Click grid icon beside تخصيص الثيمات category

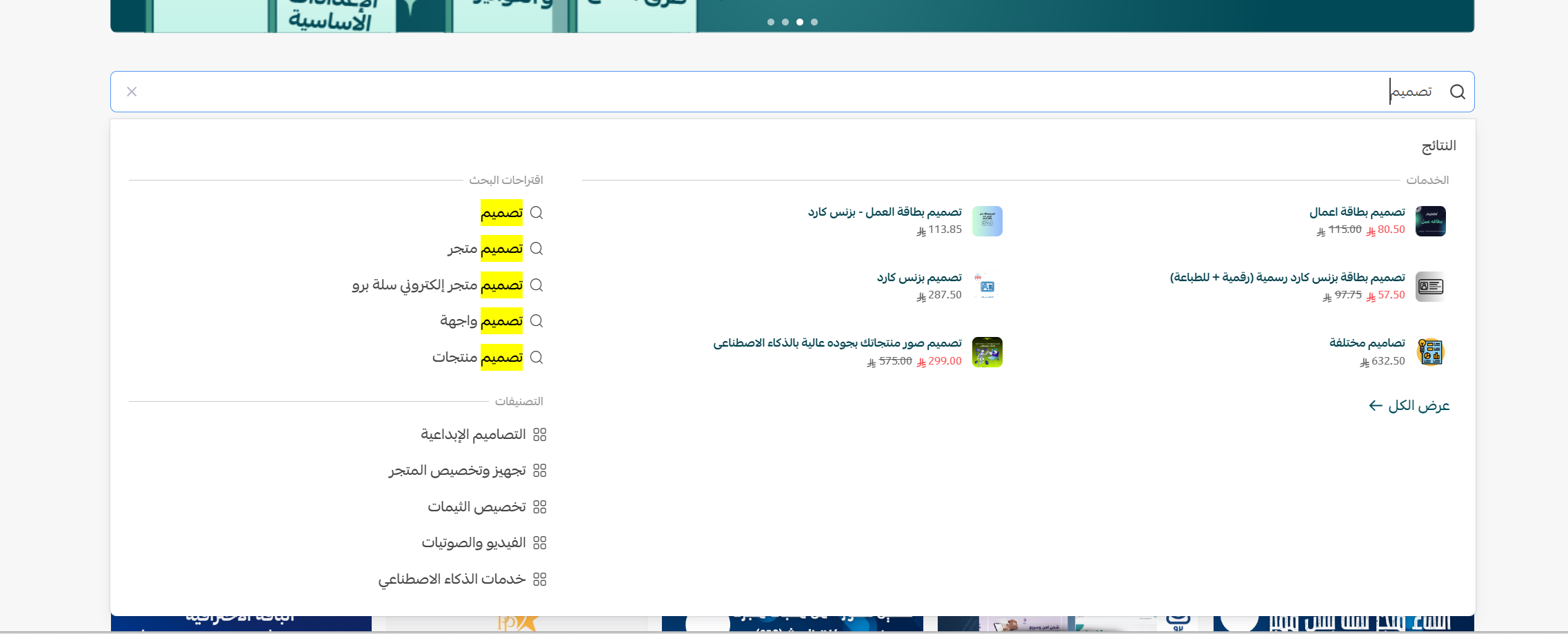(x=540, y=507)
